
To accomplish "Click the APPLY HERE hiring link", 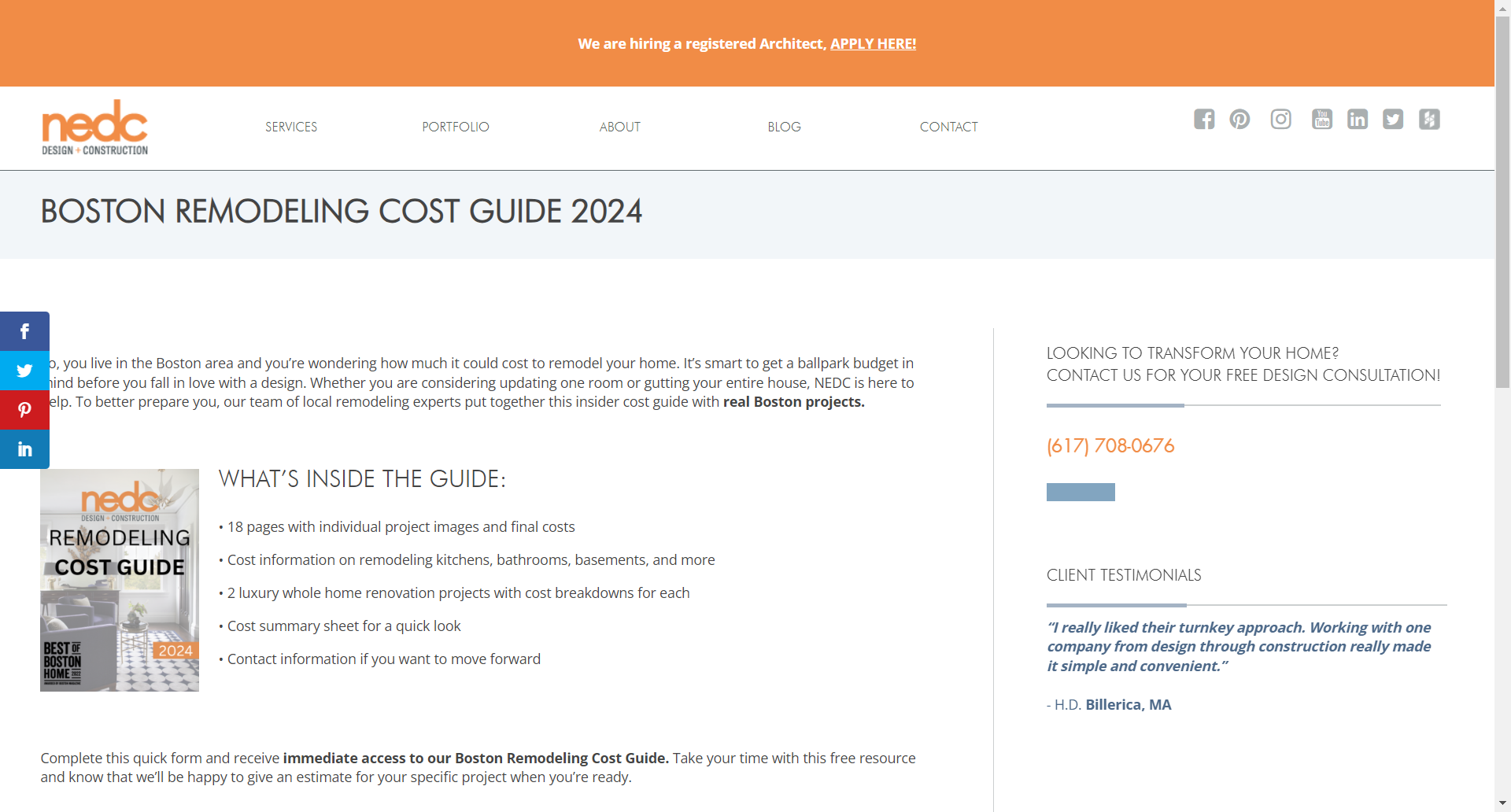I will pos(873,43).
